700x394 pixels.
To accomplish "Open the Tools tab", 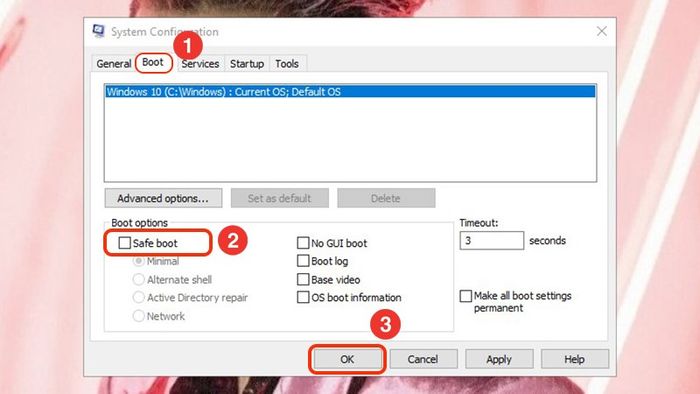I will click(287, 64).
